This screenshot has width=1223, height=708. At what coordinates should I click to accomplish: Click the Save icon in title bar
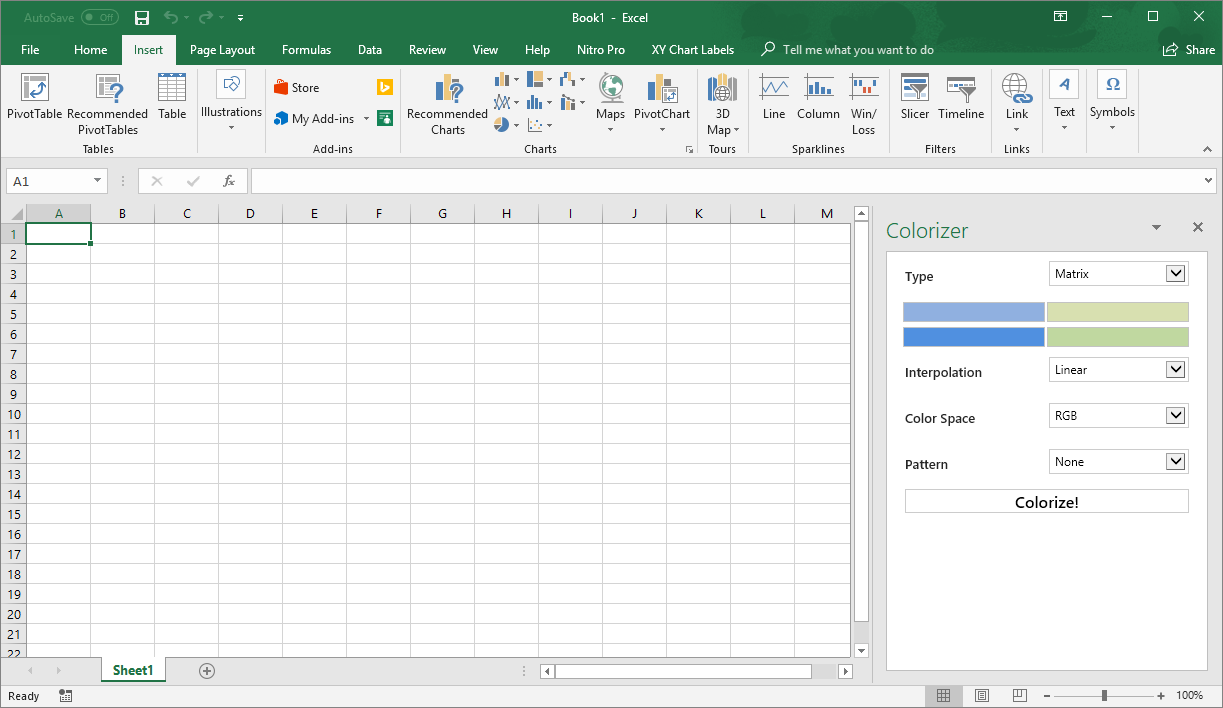coord(142,18)
